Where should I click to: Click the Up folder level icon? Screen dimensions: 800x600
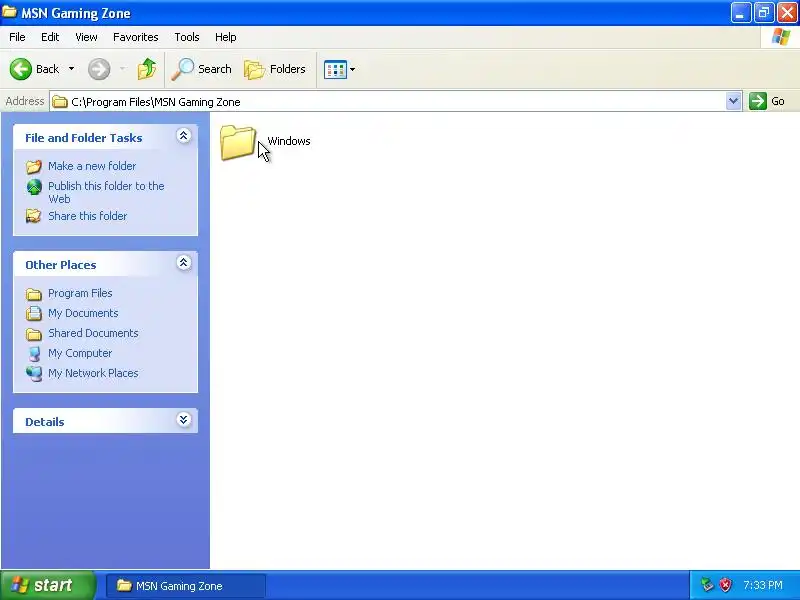point(147,69)
